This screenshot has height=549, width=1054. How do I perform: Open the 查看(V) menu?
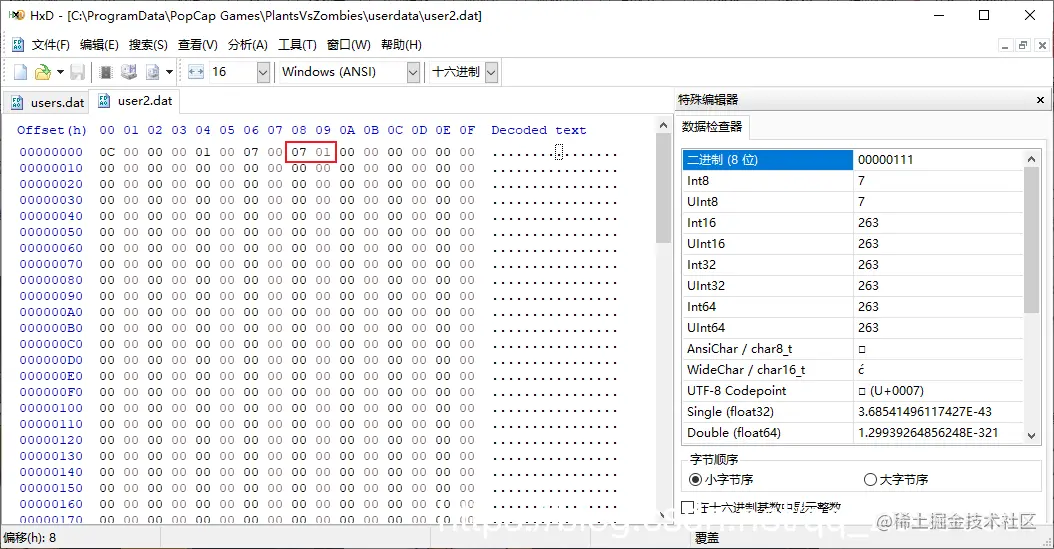coord(198,45)
